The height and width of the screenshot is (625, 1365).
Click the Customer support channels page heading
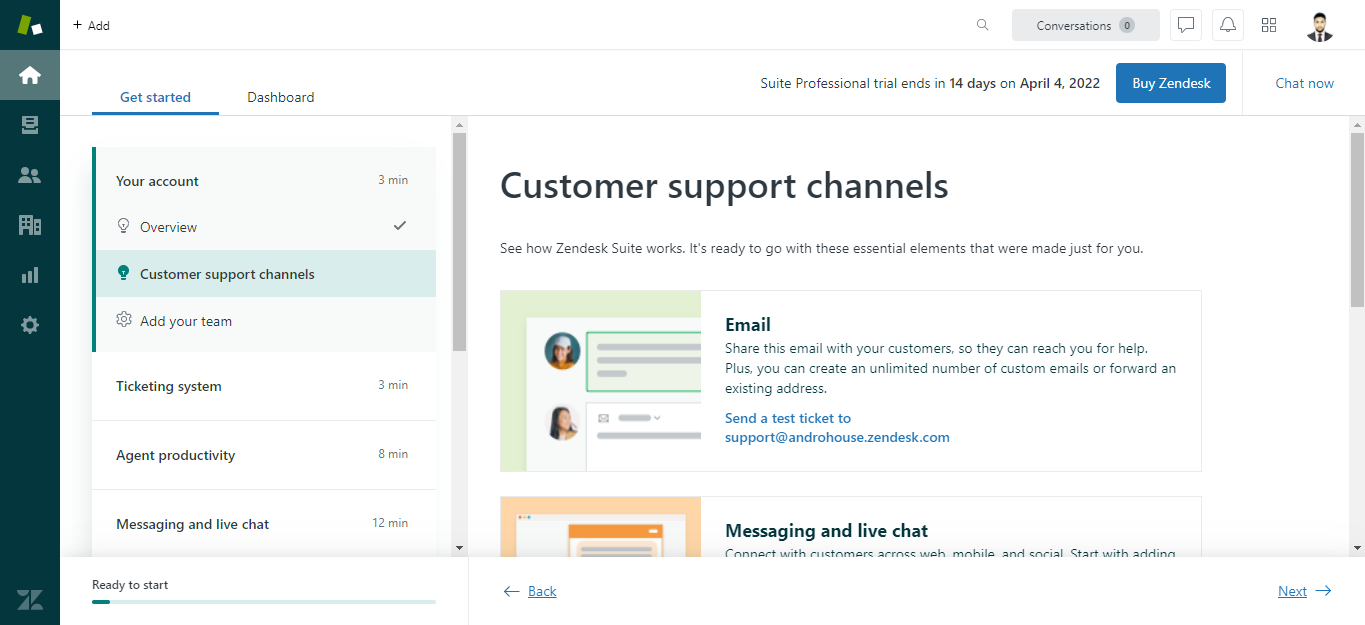(724, 186)
